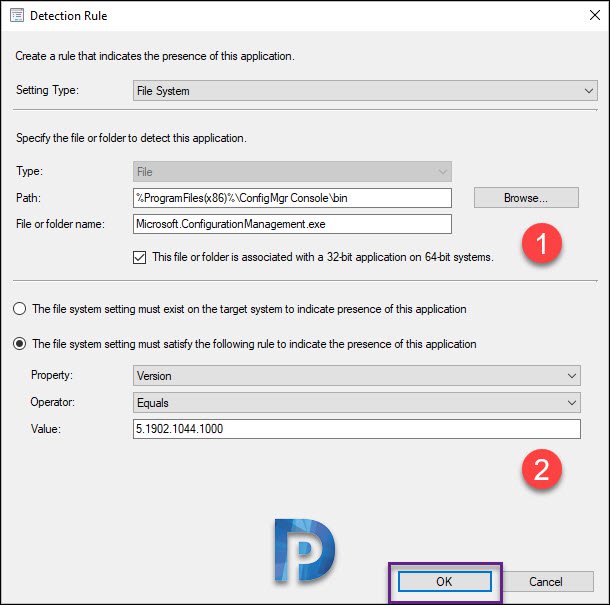The image size is (610, 605).
Task: Click the 'Type:' label
Action: [29, 171]
